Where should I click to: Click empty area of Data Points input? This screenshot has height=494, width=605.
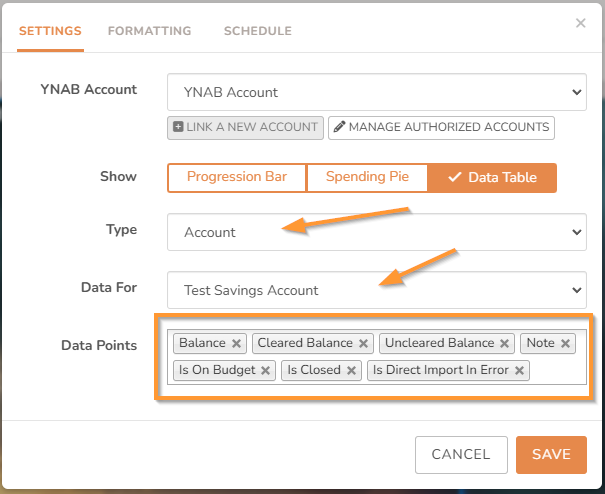click(558, 370)
